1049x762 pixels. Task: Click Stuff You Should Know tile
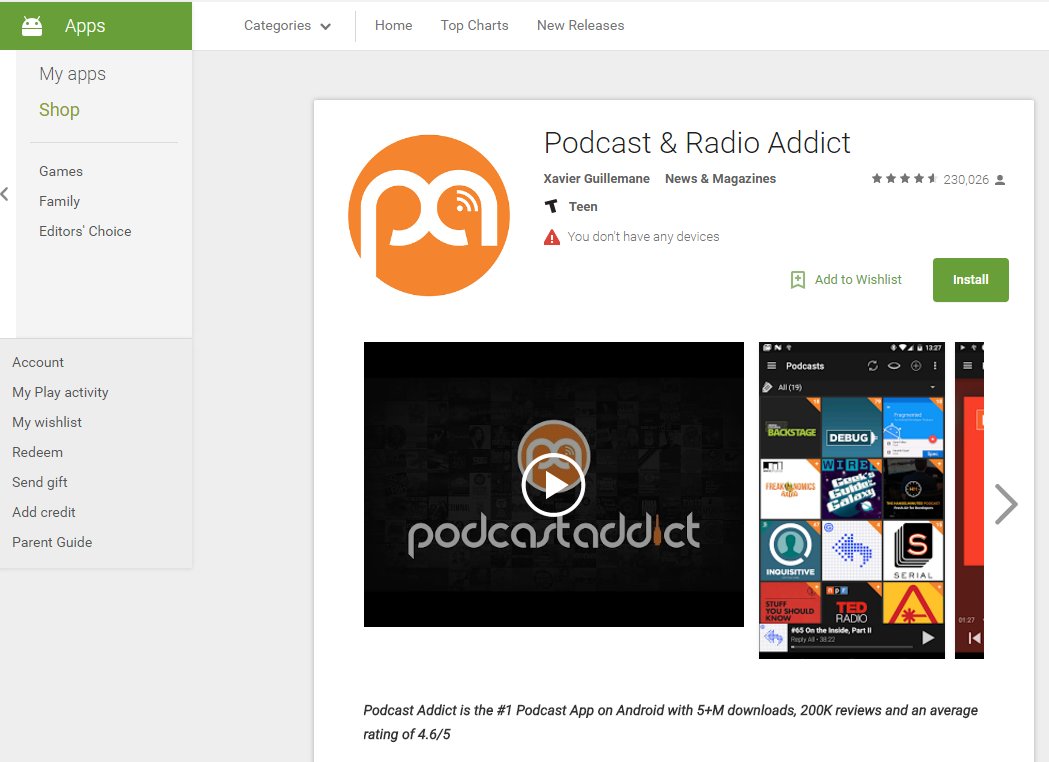[790, 603]
